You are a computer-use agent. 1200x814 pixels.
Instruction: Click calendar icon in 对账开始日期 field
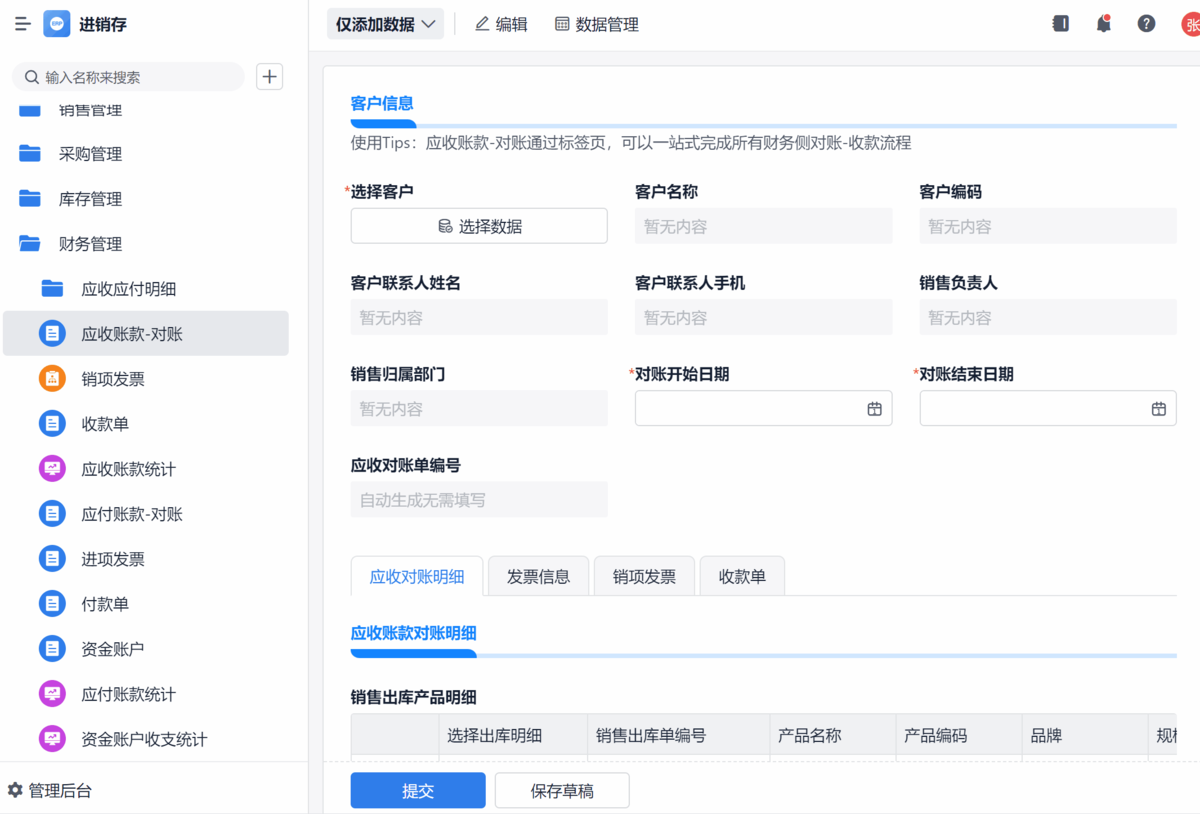pyautogui.click(x=874, y=409)
